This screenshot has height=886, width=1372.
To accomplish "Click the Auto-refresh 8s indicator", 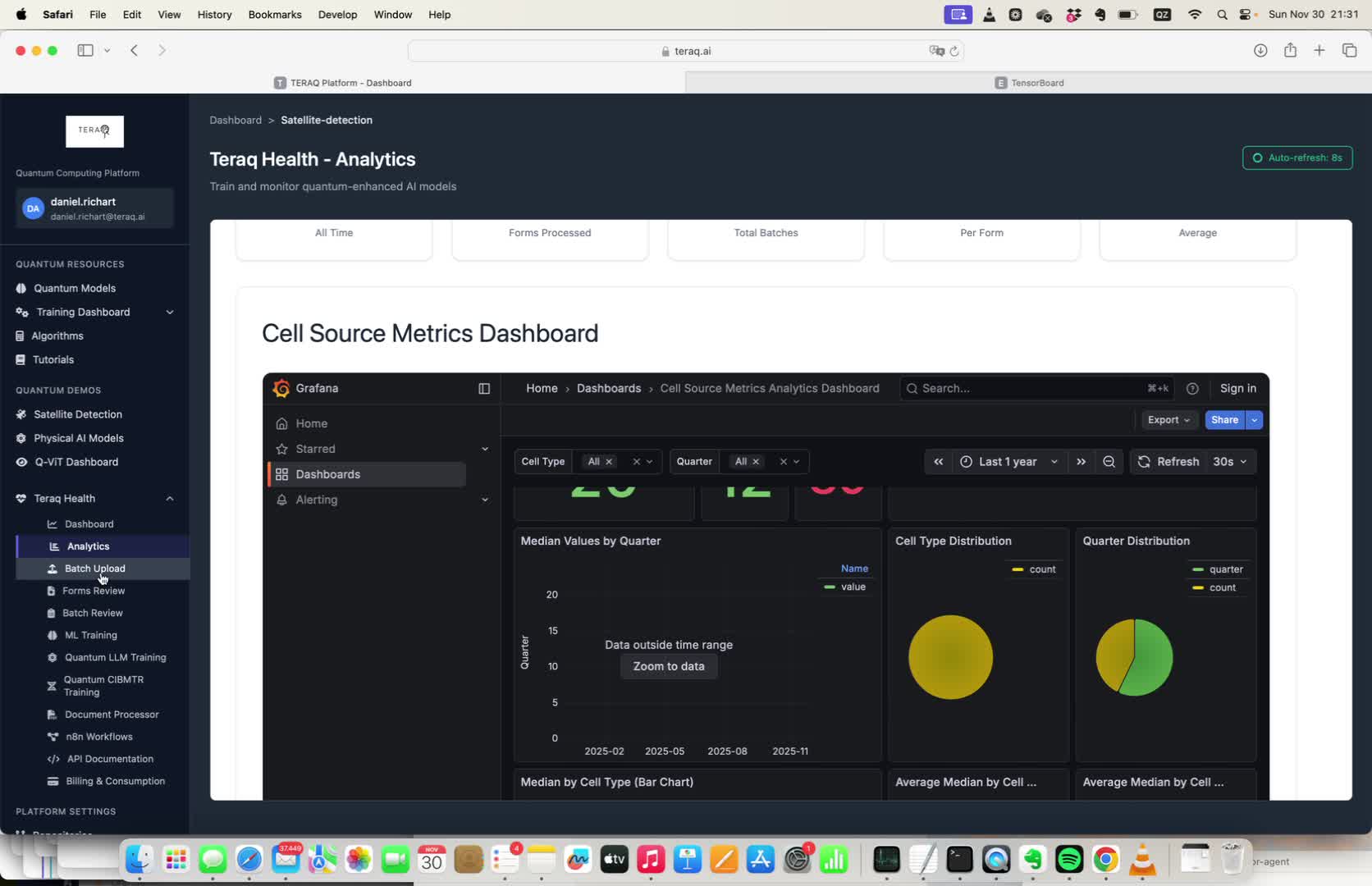I will (x=1297, y=158).
